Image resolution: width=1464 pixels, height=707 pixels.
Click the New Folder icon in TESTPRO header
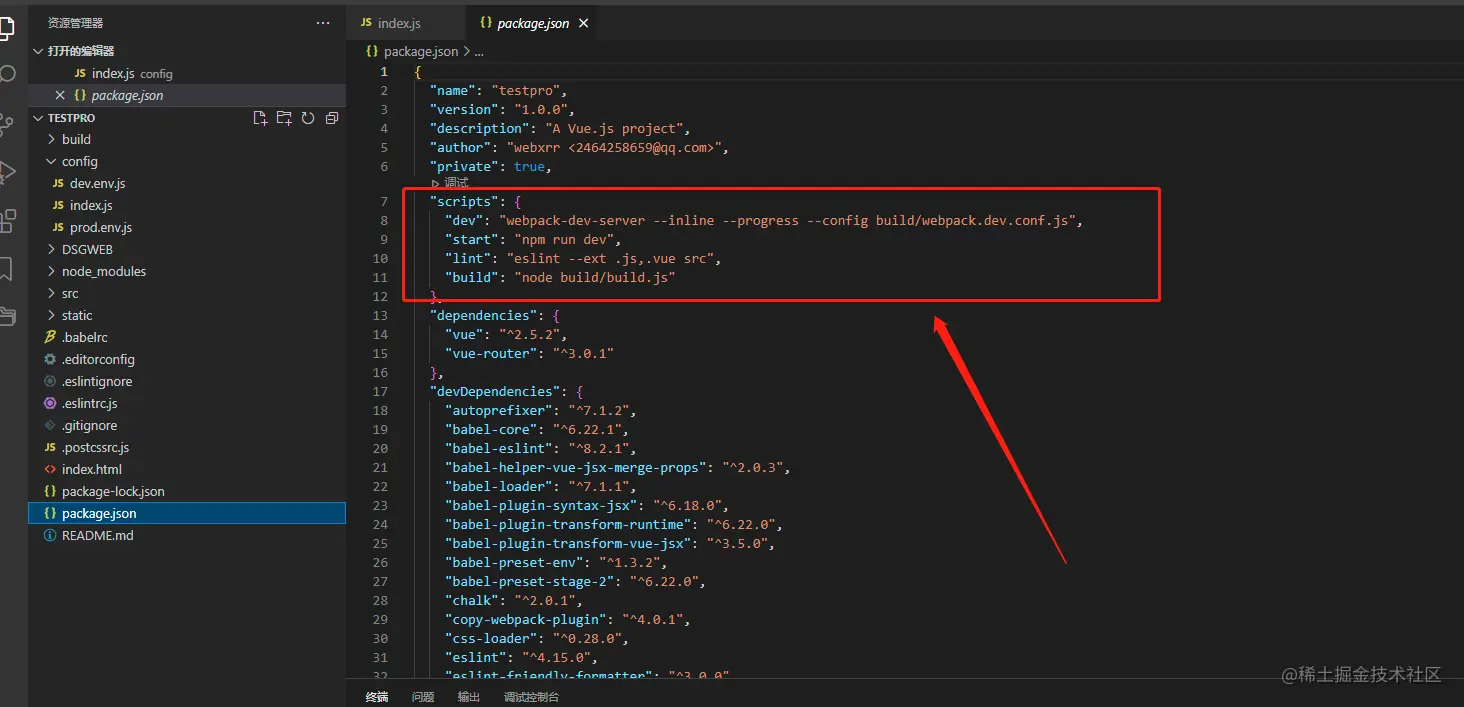[284, 118]
